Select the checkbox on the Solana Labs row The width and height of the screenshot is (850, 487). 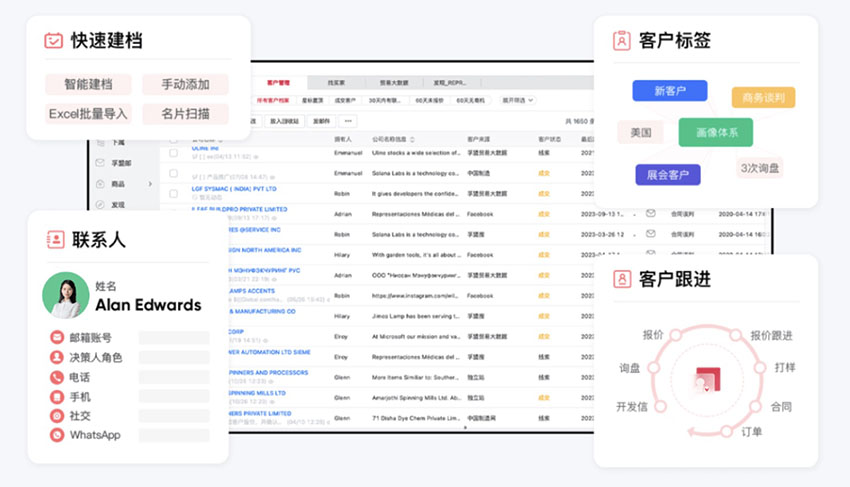[x=173, y=172]
